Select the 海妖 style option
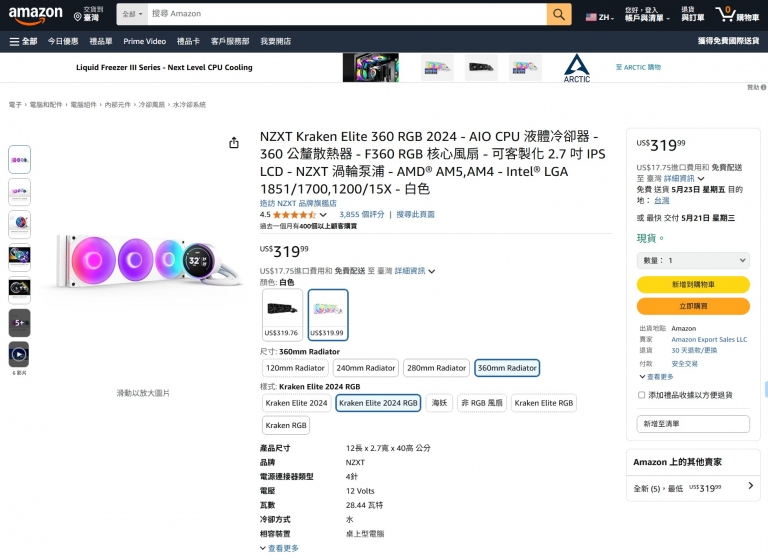 coord(439,403)
